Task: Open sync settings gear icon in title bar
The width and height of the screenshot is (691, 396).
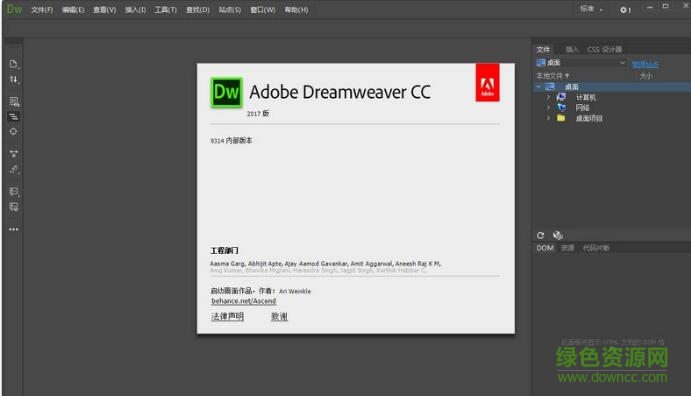Action: (625, 10)
